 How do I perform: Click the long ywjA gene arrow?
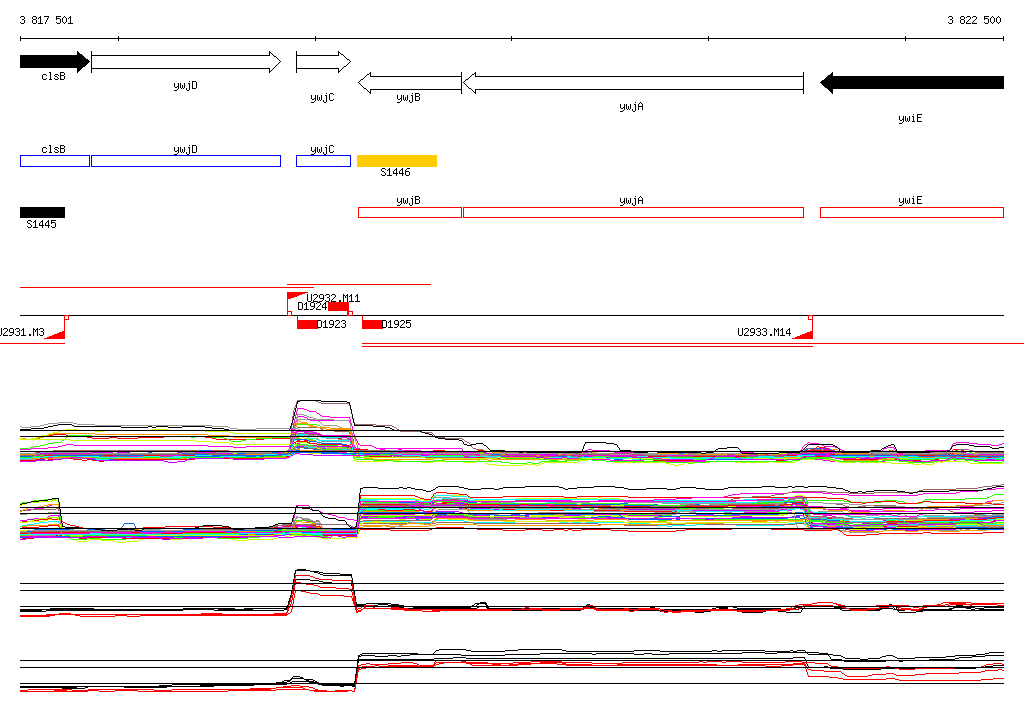tap(633, 83)
